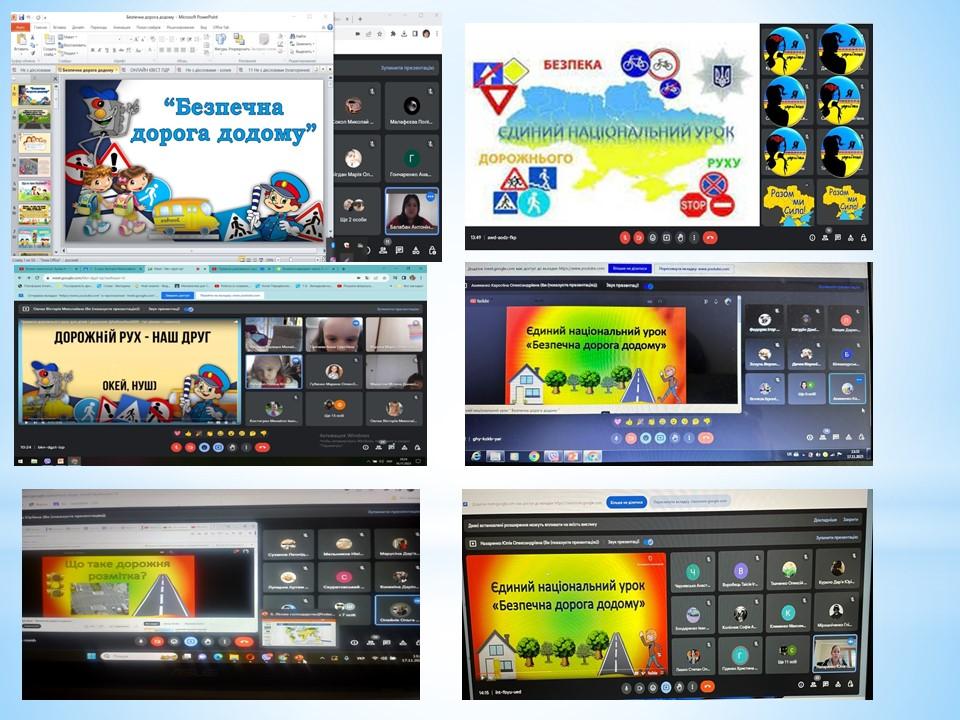This screenshot has width=960, height=720.
Task: Open Макет layout dropdown in PowerPoint ribbon
Action: (66, 37)
